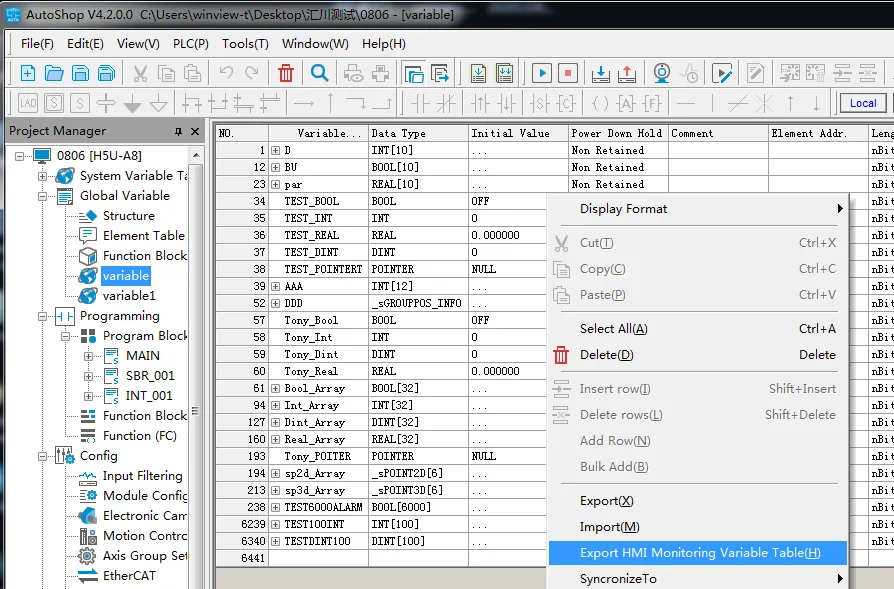Open the Tools(T) menu
Image resolution: width=894 pixels, height=589 pixels.
click(x=245, y=44)
